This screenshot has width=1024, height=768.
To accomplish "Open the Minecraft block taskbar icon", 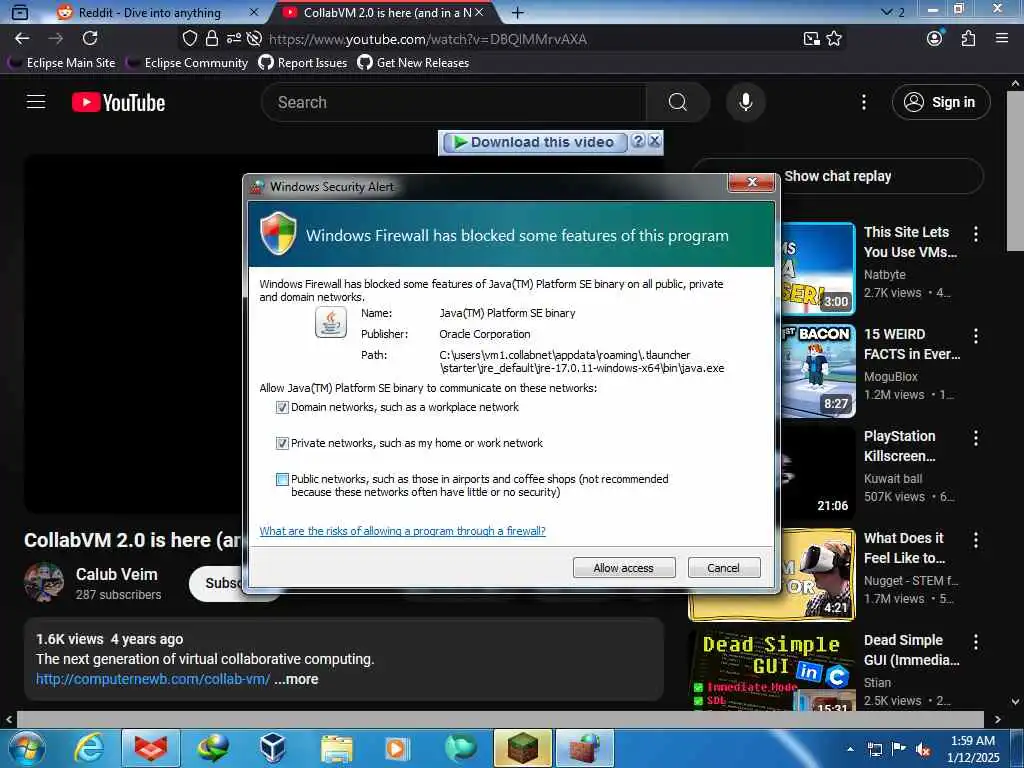I will tap(522, 748).
